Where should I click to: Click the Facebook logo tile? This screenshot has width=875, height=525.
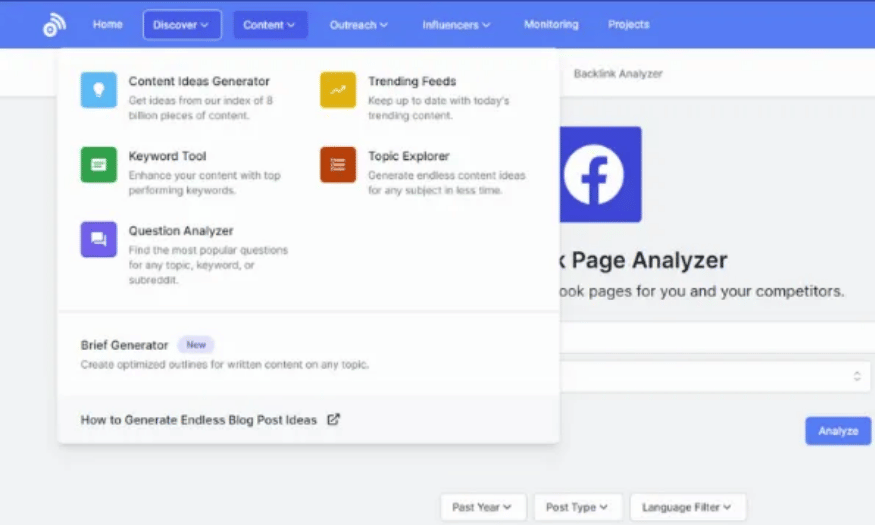[x=600, y=175]
